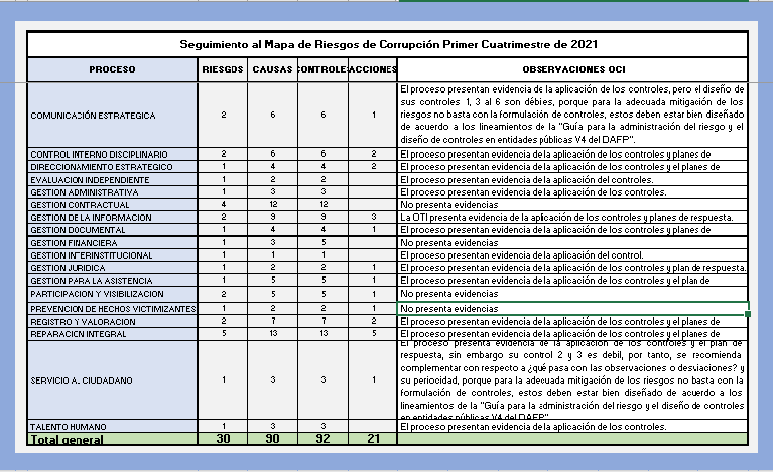Click riesgos value 5 in REPARACION INTEGRAL row
The image size is (773, 472).
pyautogui.click(x=224, y=333)
